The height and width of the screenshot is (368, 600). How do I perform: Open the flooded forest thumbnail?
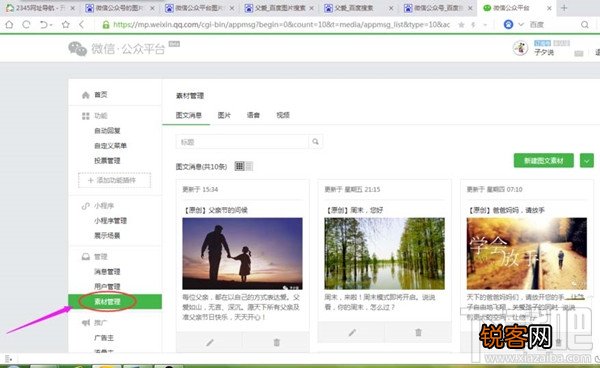click(384, 253)
